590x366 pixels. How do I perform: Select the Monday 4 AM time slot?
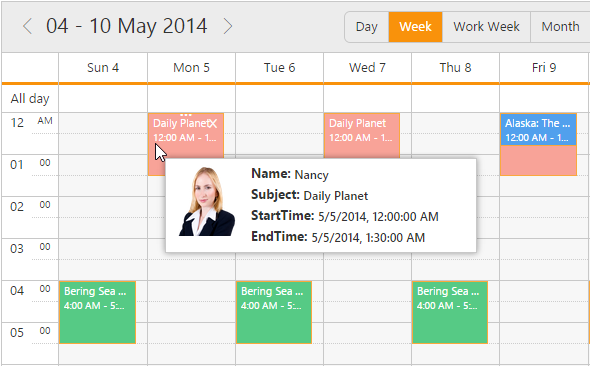tap(191, 291)
